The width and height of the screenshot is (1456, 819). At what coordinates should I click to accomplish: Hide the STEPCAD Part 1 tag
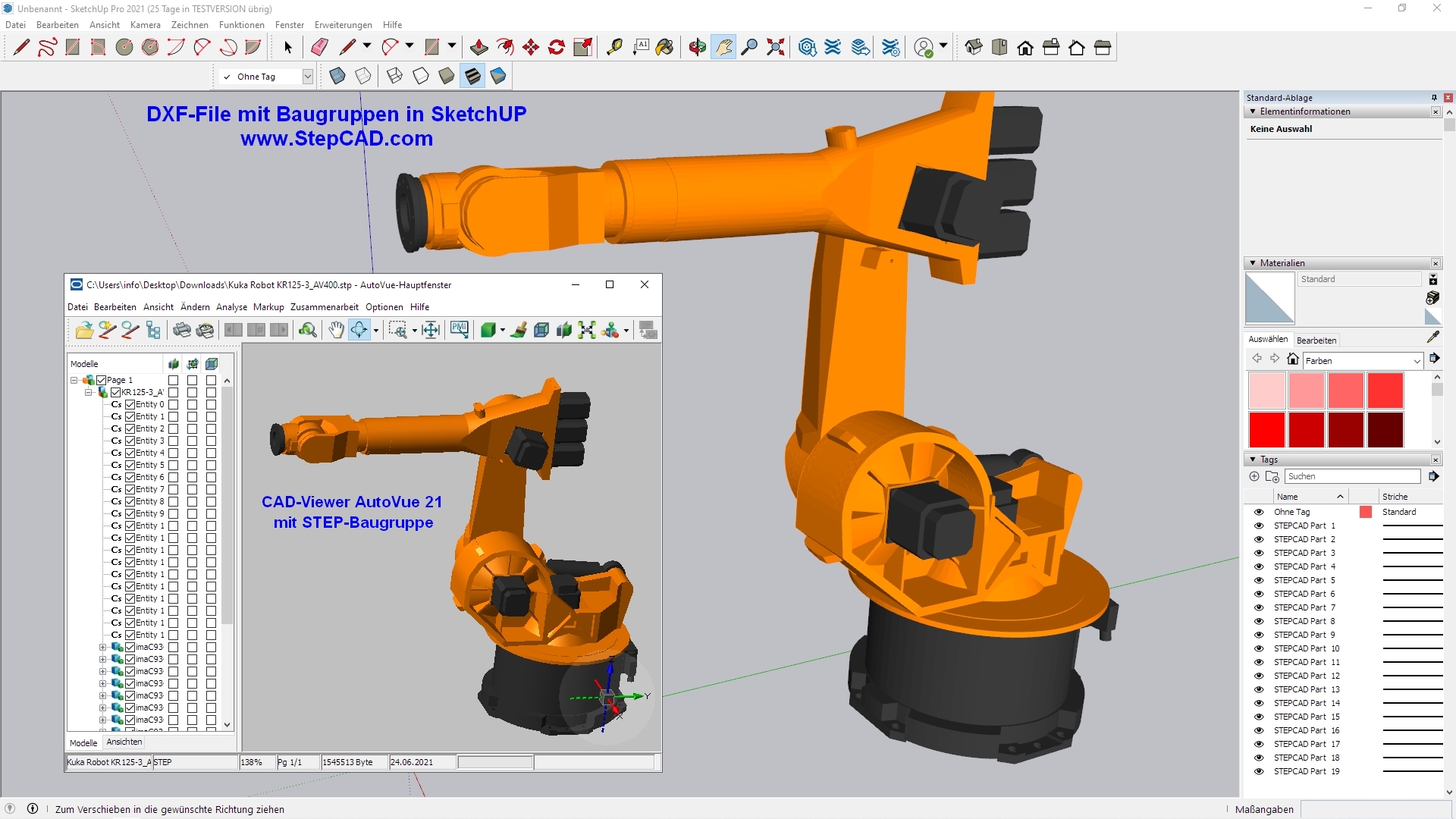pos(1259,526)
